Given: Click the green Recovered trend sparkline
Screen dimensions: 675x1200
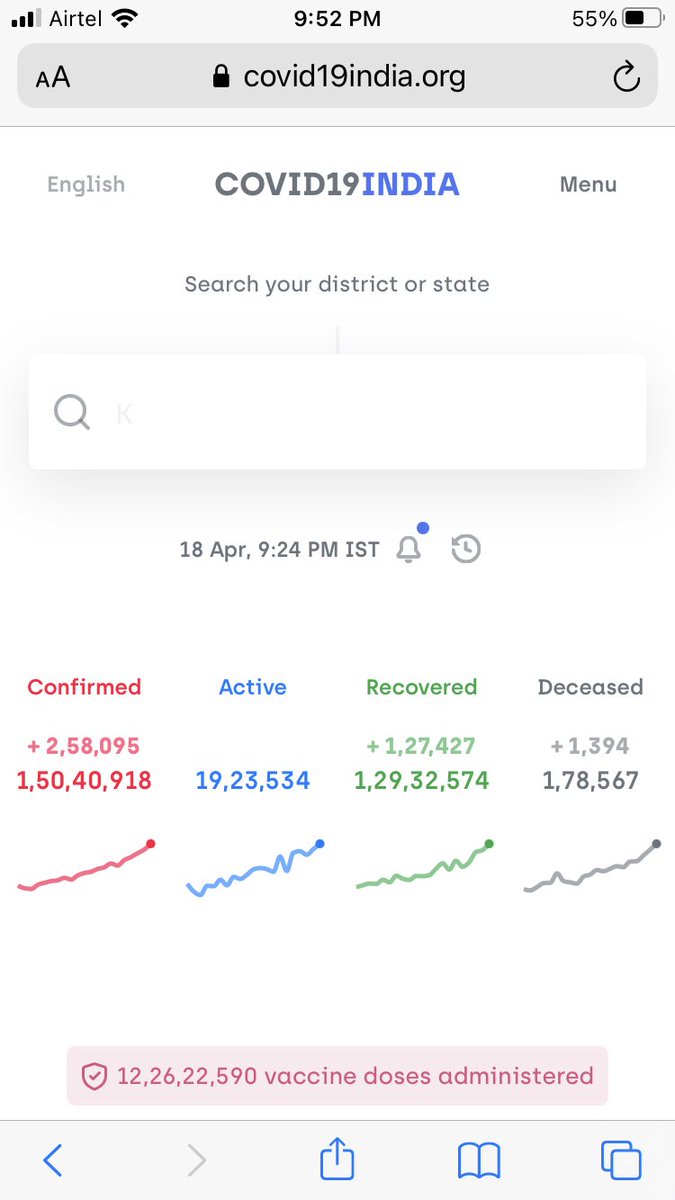Looking at the screenshot, I should click(x=425, y=866).
